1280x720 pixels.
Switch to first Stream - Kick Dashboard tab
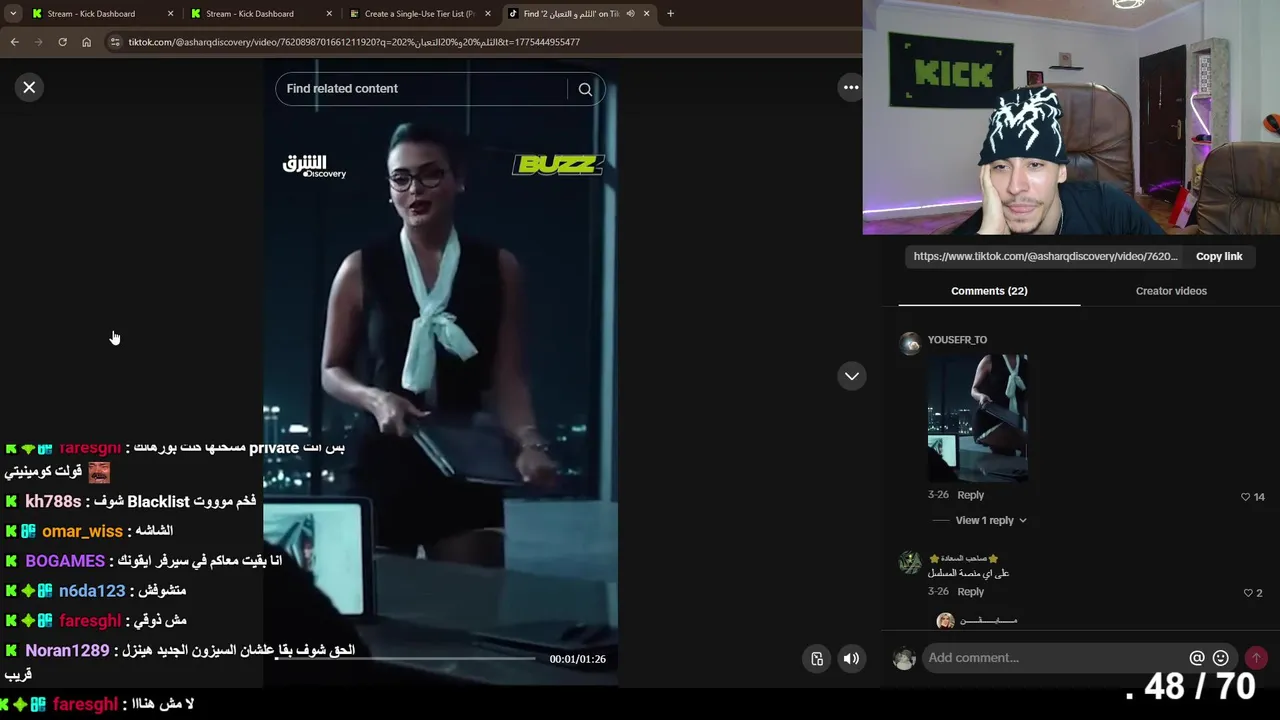click(x=91, y=14)
